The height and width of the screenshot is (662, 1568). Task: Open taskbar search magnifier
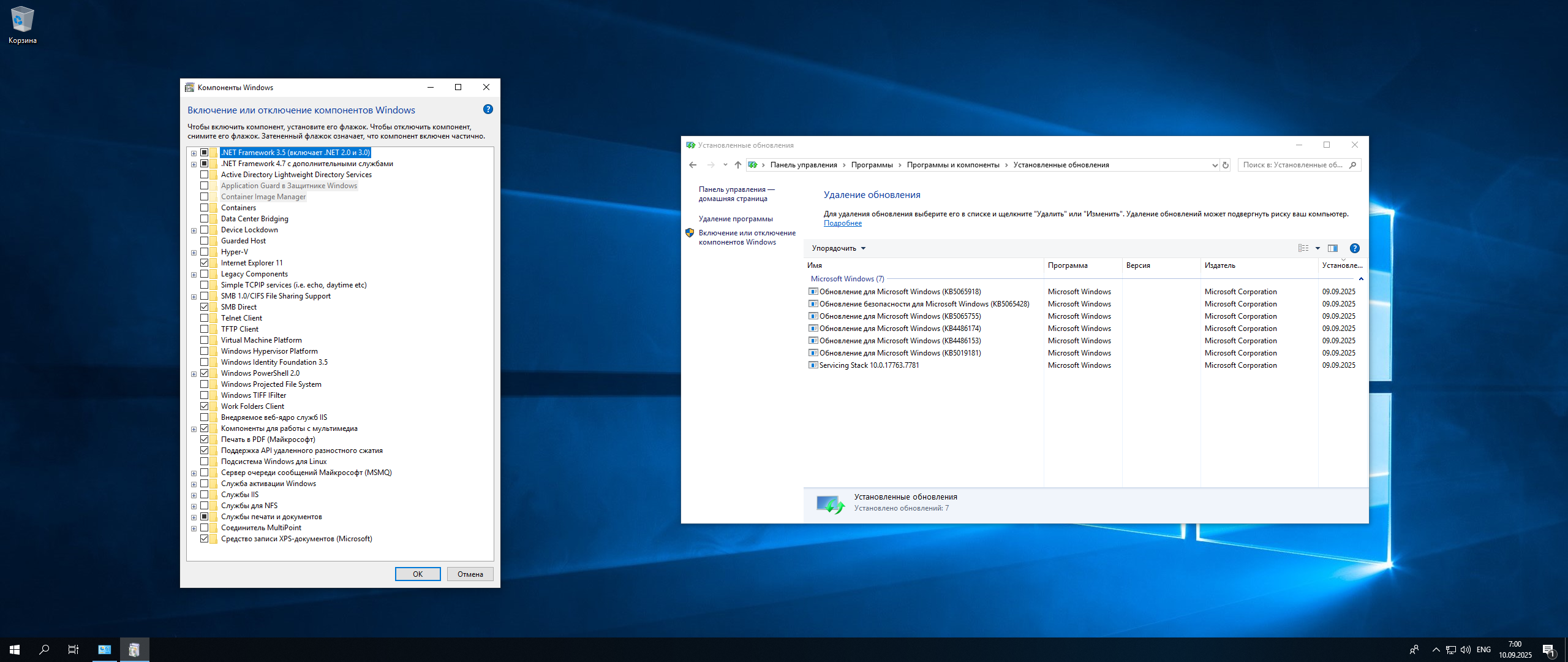click(x=44, y=650)
